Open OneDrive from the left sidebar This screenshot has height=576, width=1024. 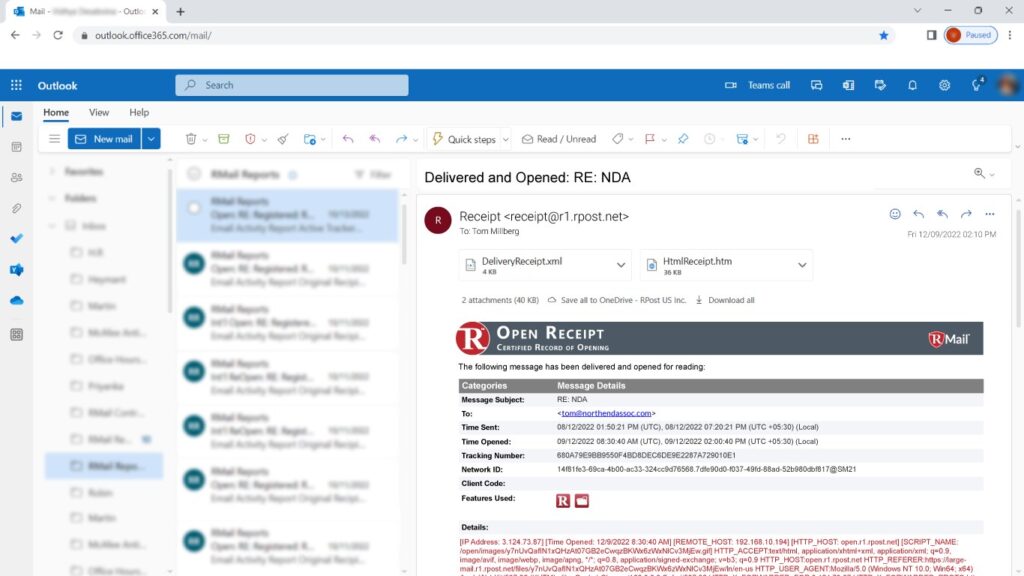(16, 297)
